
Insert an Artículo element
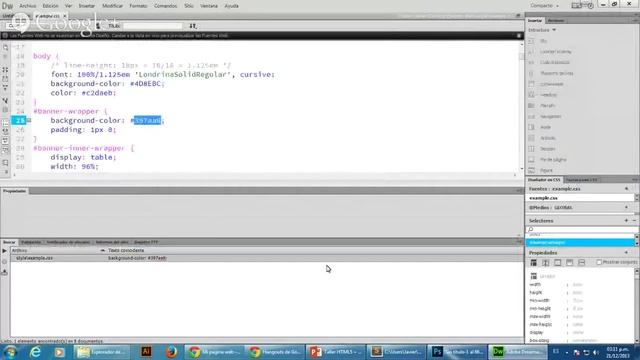coord(547,138)
